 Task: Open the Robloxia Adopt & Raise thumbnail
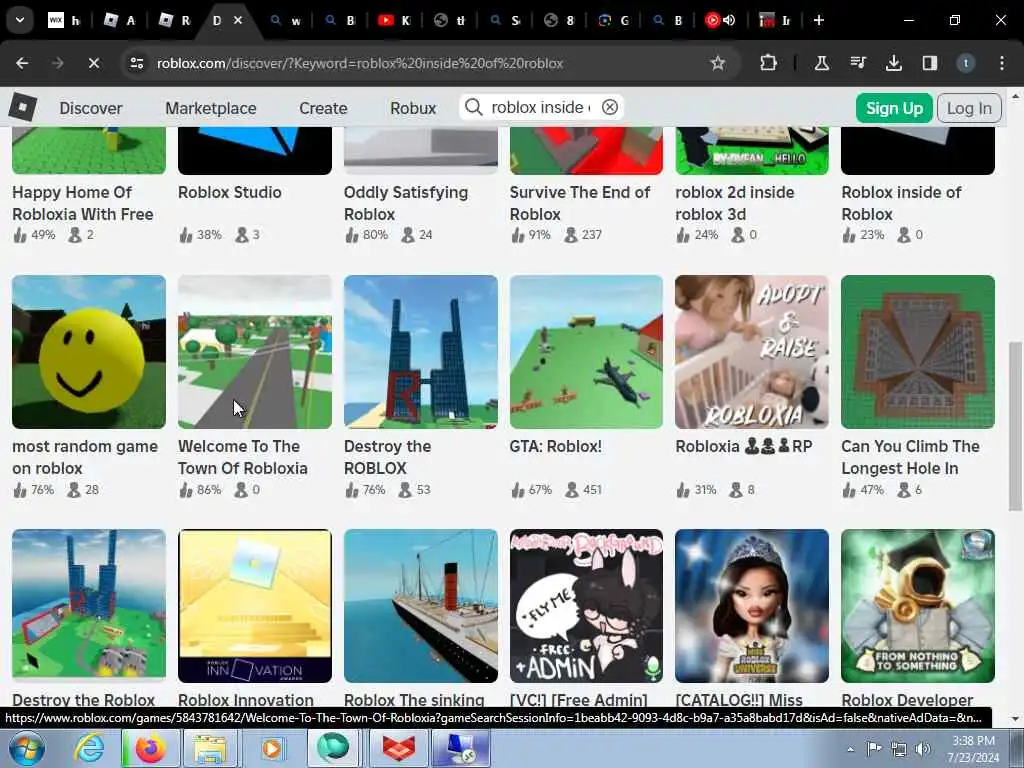(x=752, y=351)
